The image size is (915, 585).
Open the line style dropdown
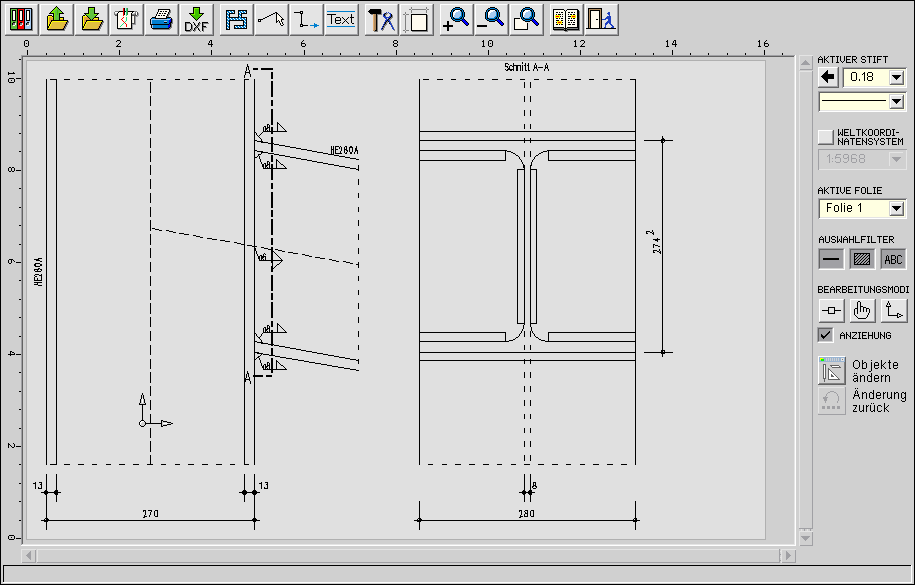pyautogui.click(x=896, y=101)
